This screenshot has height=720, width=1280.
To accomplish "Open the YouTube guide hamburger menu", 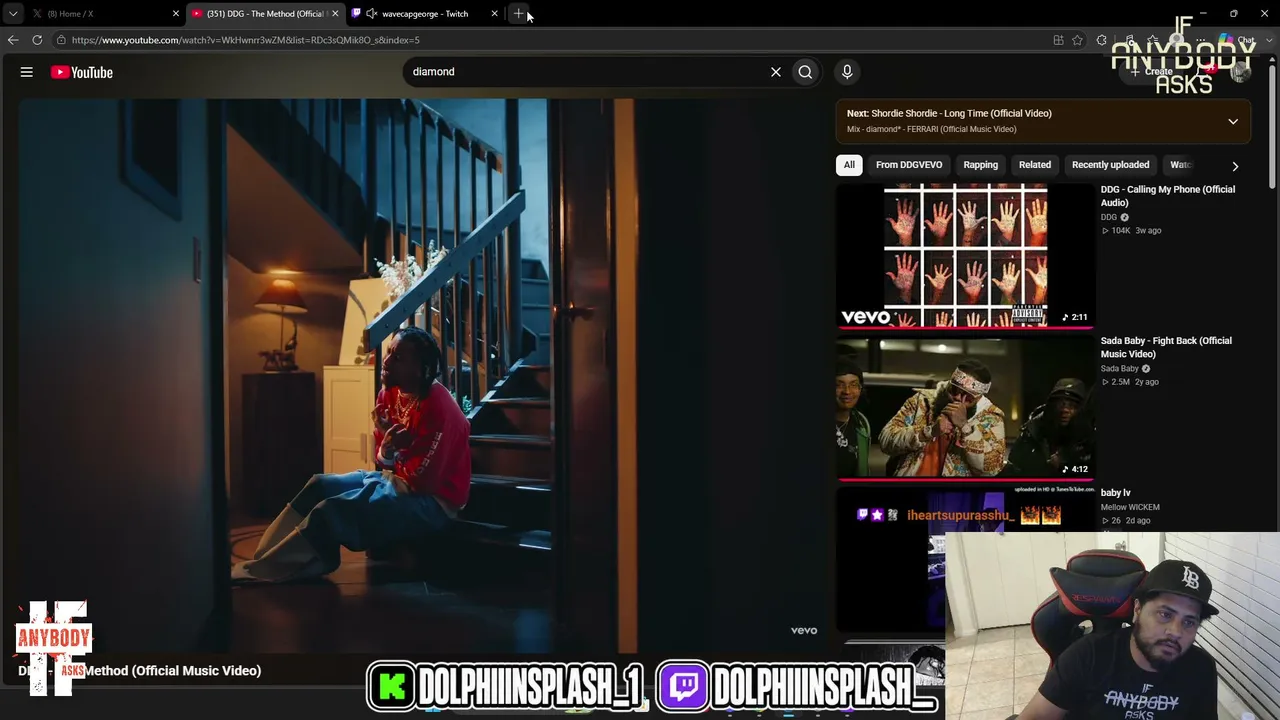I will tap(27, 72).
